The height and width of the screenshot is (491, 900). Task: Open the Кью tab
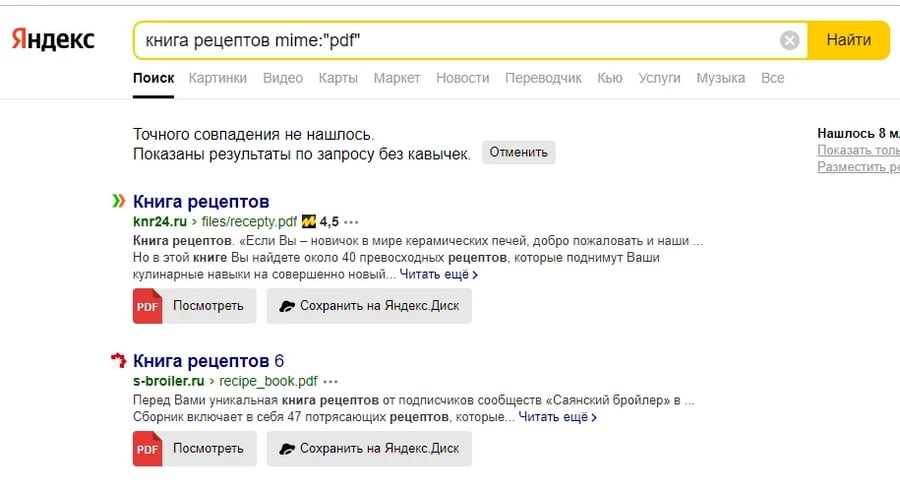pyautogui.click(x=610, y=78)
